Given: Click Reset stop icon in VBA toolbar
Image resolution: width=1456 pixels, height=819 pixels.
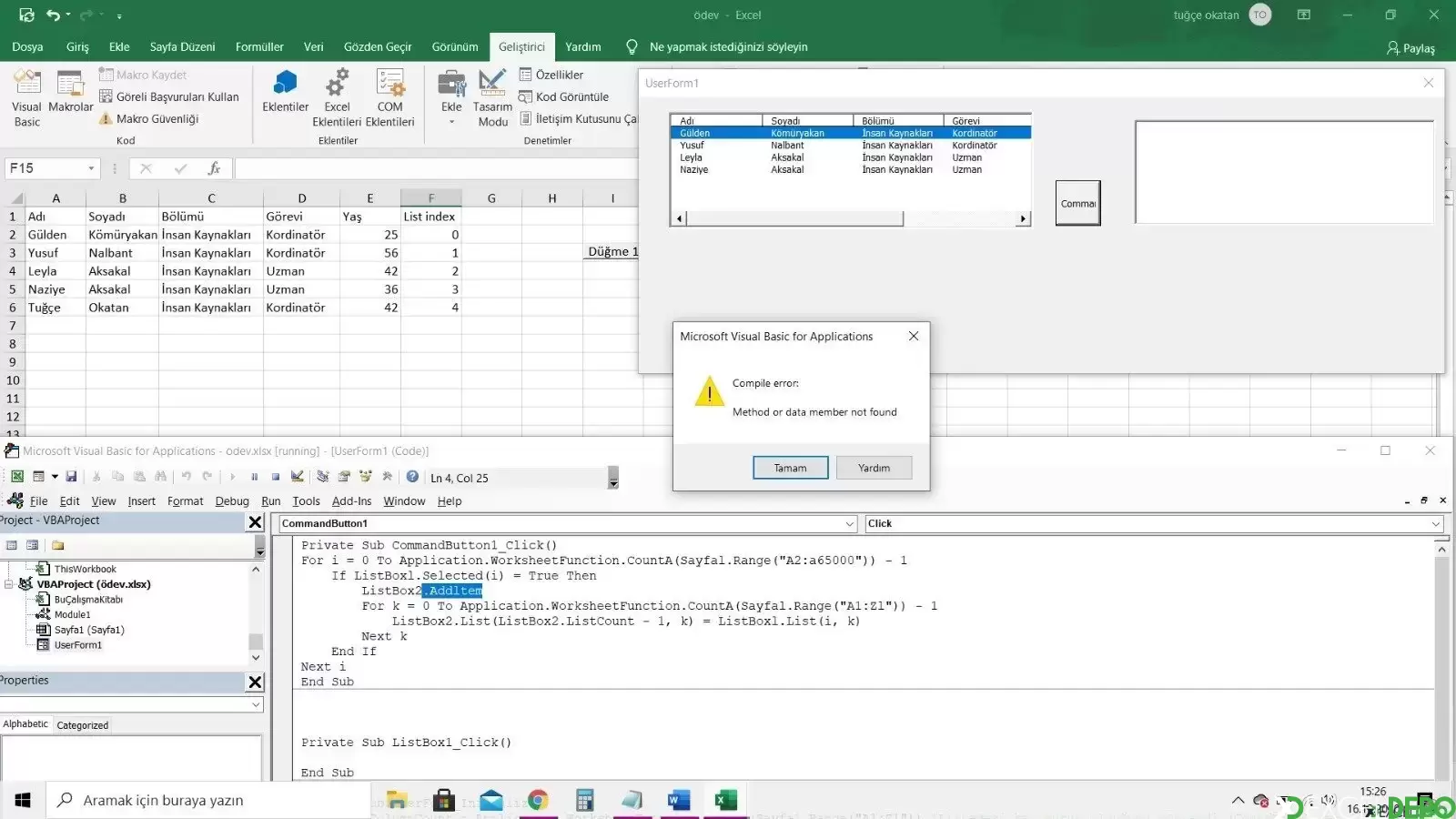Looking at the screenshot, I should pos(276,477).
